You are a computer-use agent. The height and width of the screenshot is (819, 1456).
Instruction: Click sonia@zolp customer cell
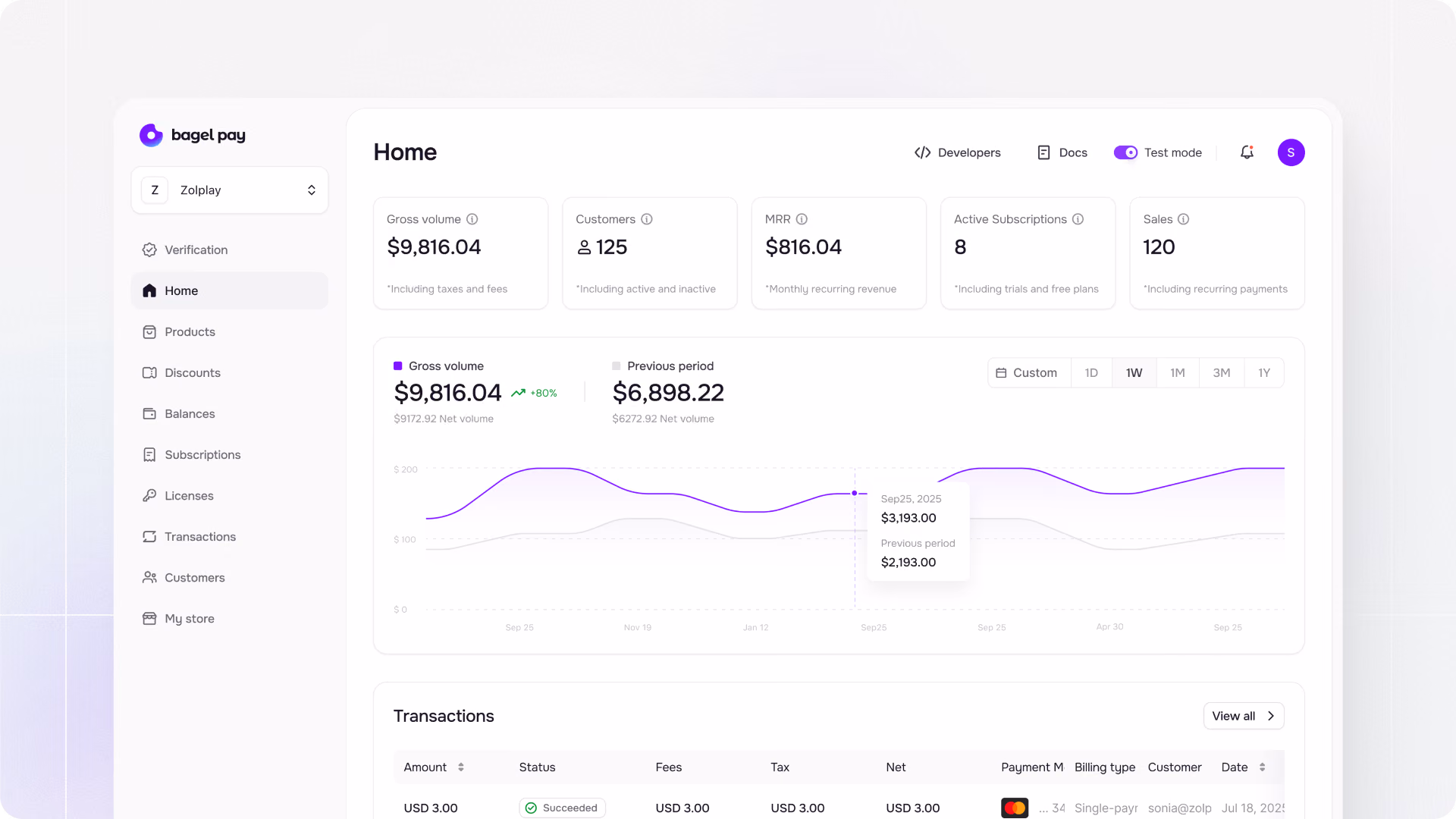[1179, 808]
